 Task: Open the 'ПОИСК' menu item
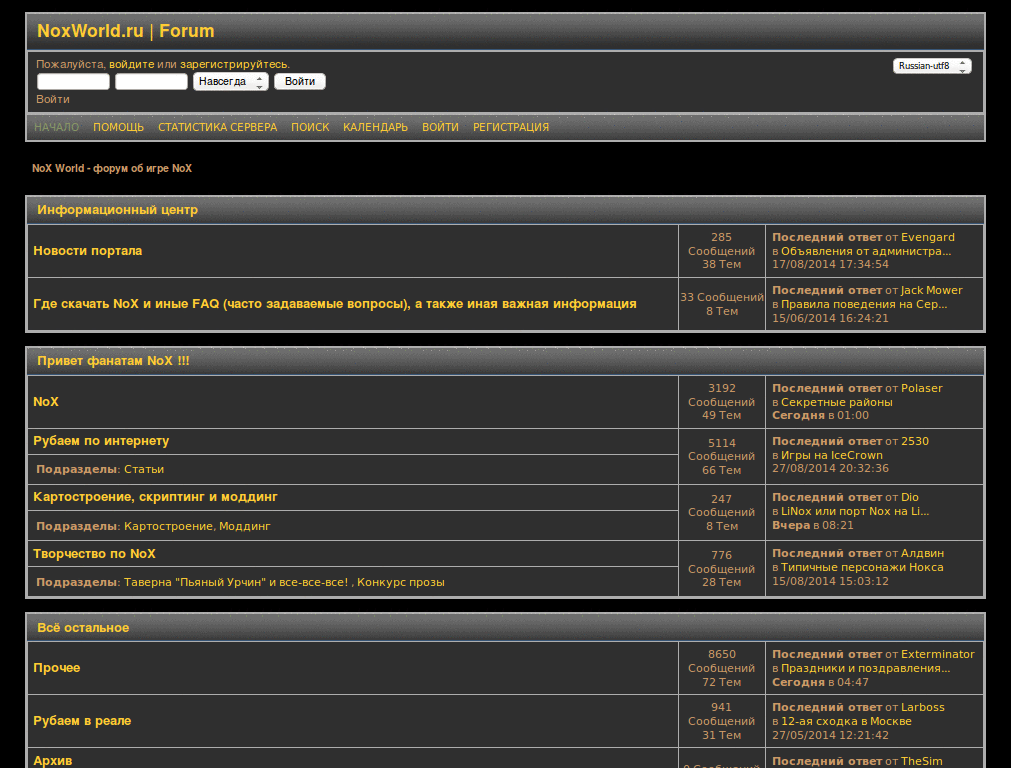310,127
